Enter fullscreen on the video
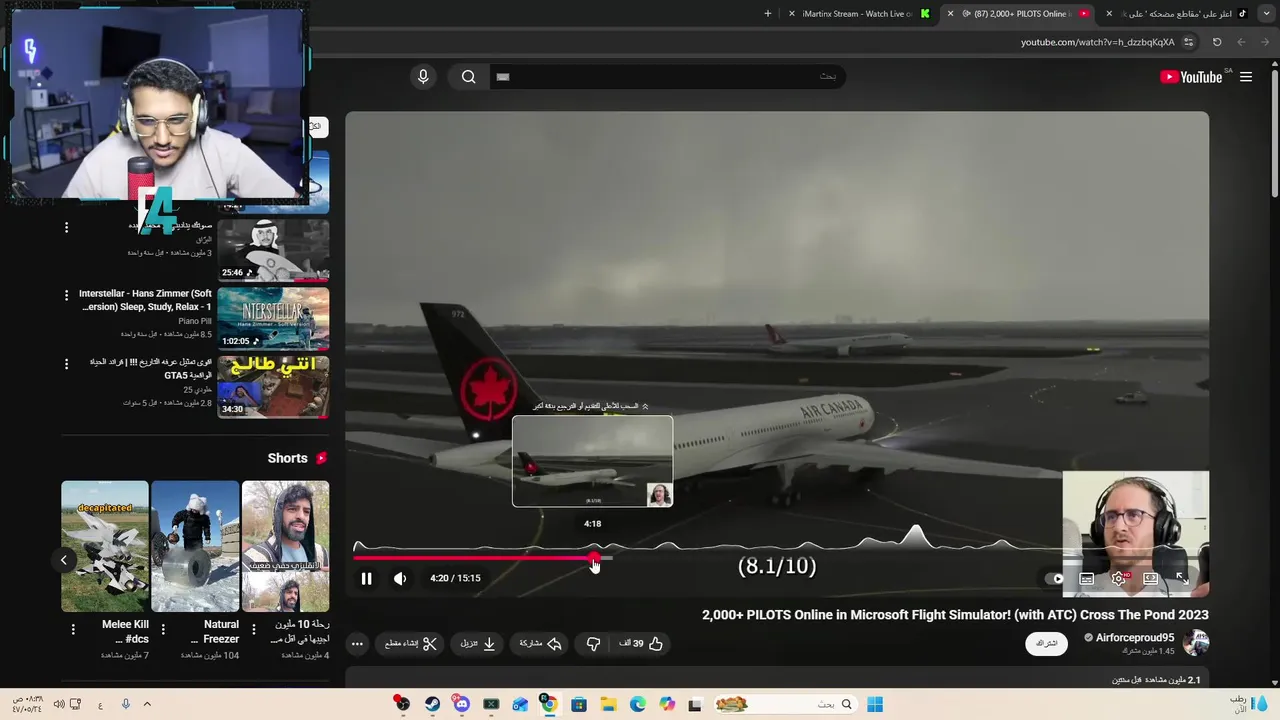Viewport: 1280px width, 720px height. [x=1182, y=578]
